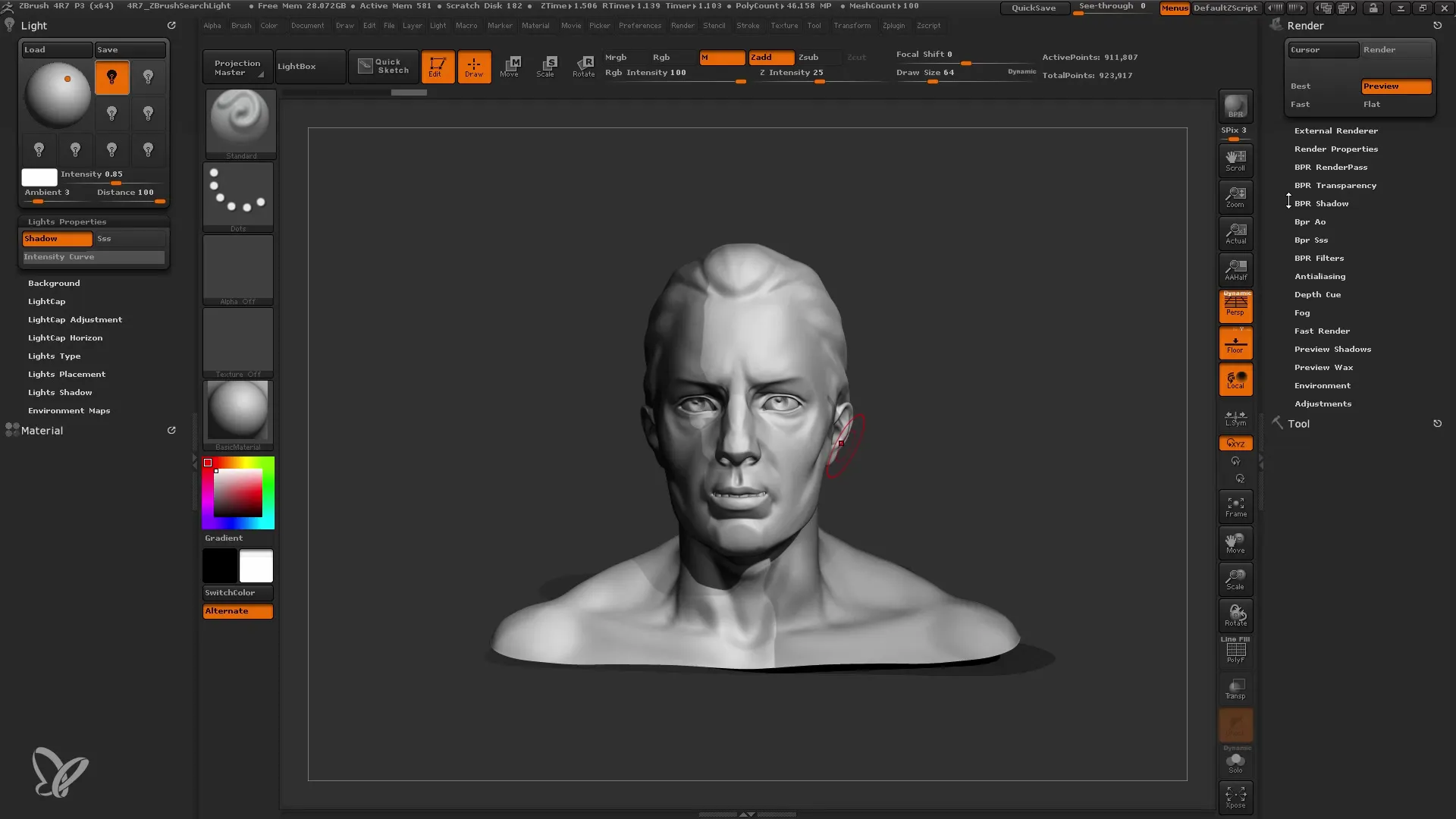1456x819 pixels.
Task: Select the Local transformation icon
Action: [1235, 380]
